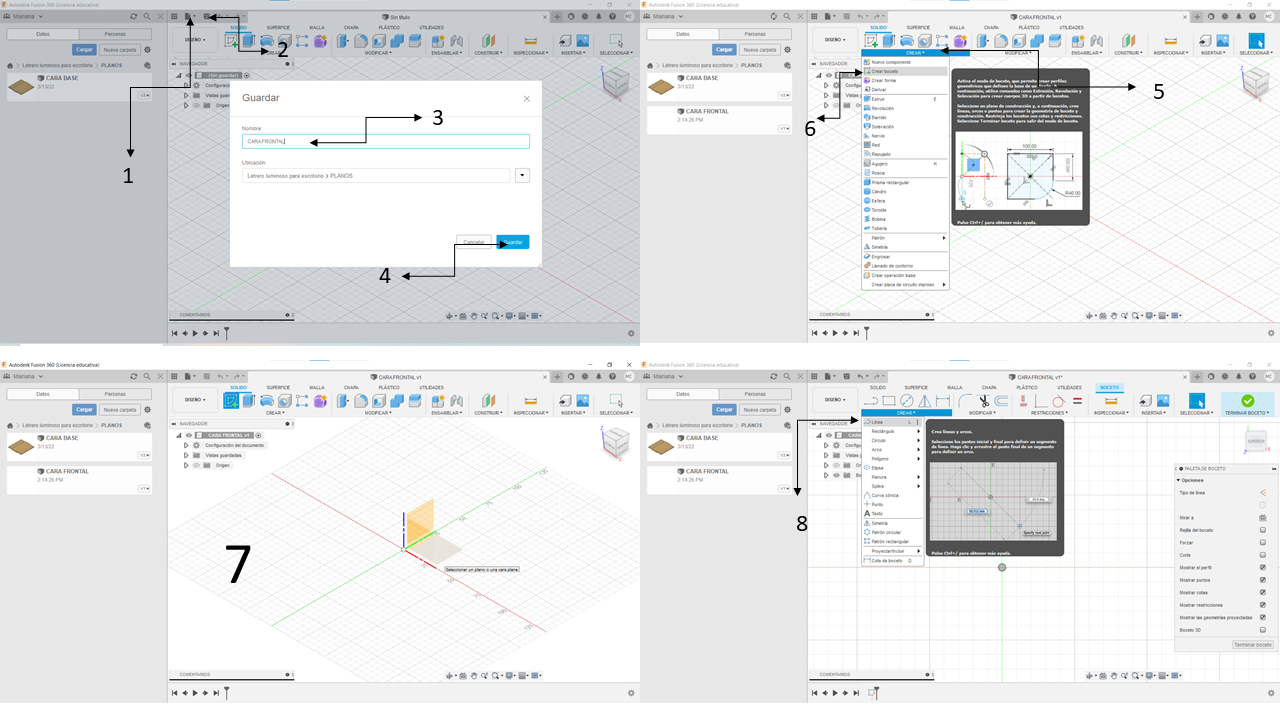This screenshot has width=1280, height=720.
Task: Select the Pan hand icon in sketch window navigation bar
Action: click(1116, 675)
